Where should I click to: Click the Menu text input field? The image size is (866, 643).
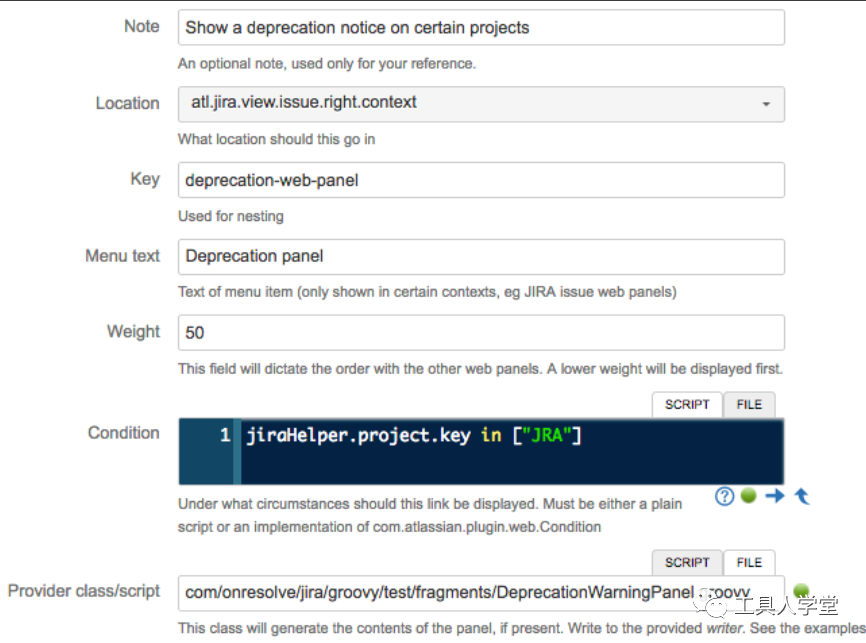tap(481, 257)
